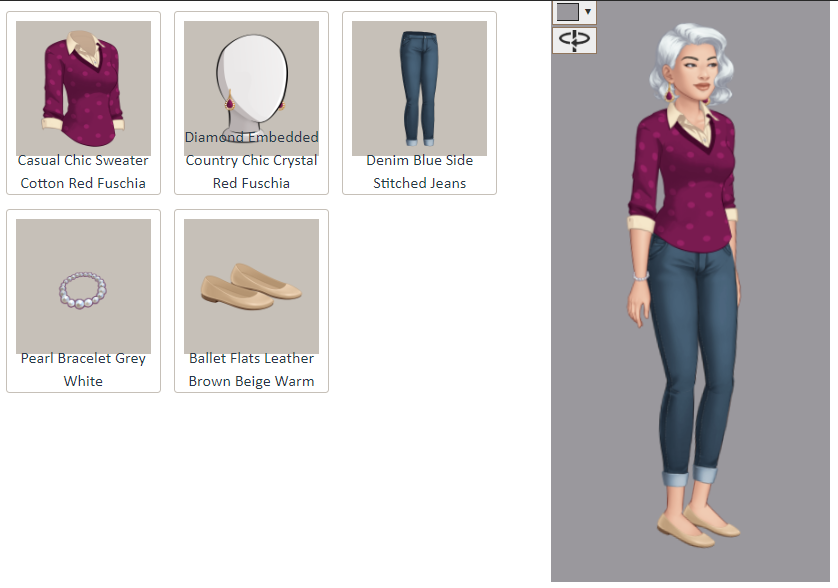Viewport: 838px width, 588px height.
Task: Open the background color dropdown arrow
Action: click(x=588, y=11)
